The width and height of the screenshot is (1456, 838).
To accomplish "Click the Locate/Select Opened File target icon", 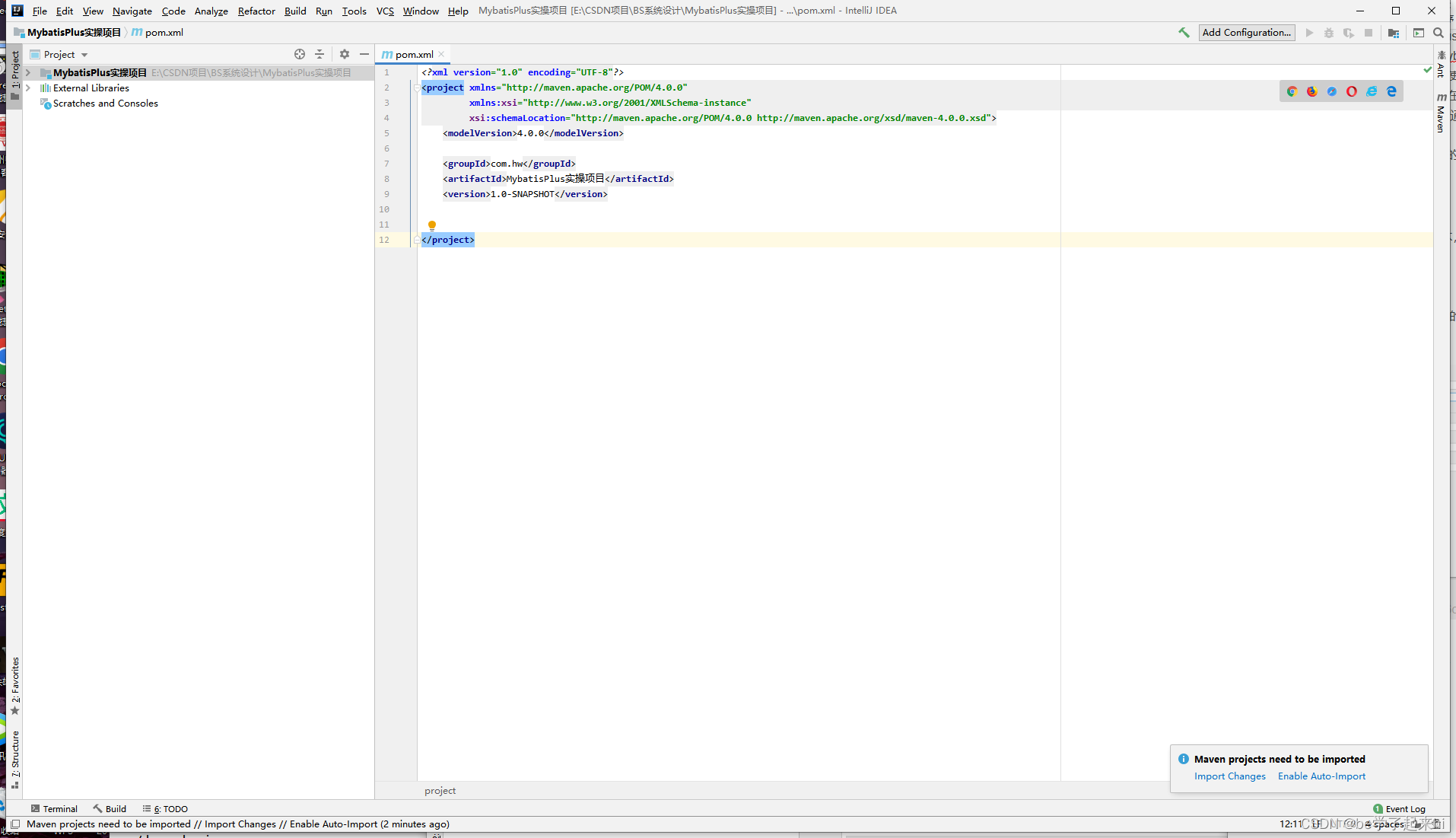I will tap(300, 54).
